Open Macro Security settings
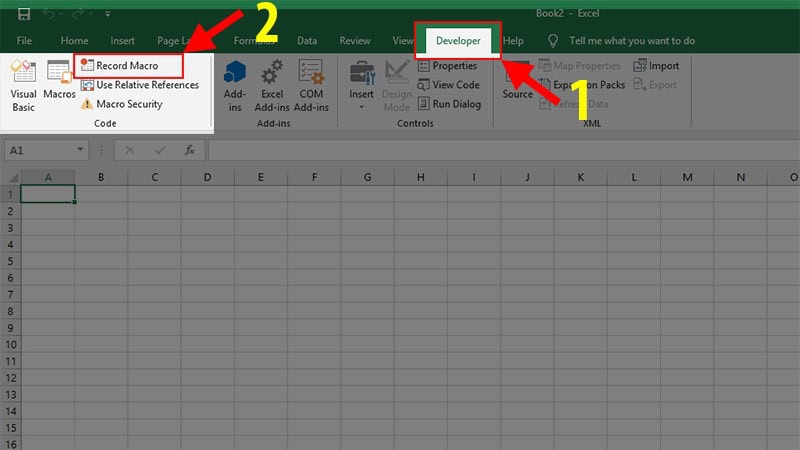 click(121, 104)
